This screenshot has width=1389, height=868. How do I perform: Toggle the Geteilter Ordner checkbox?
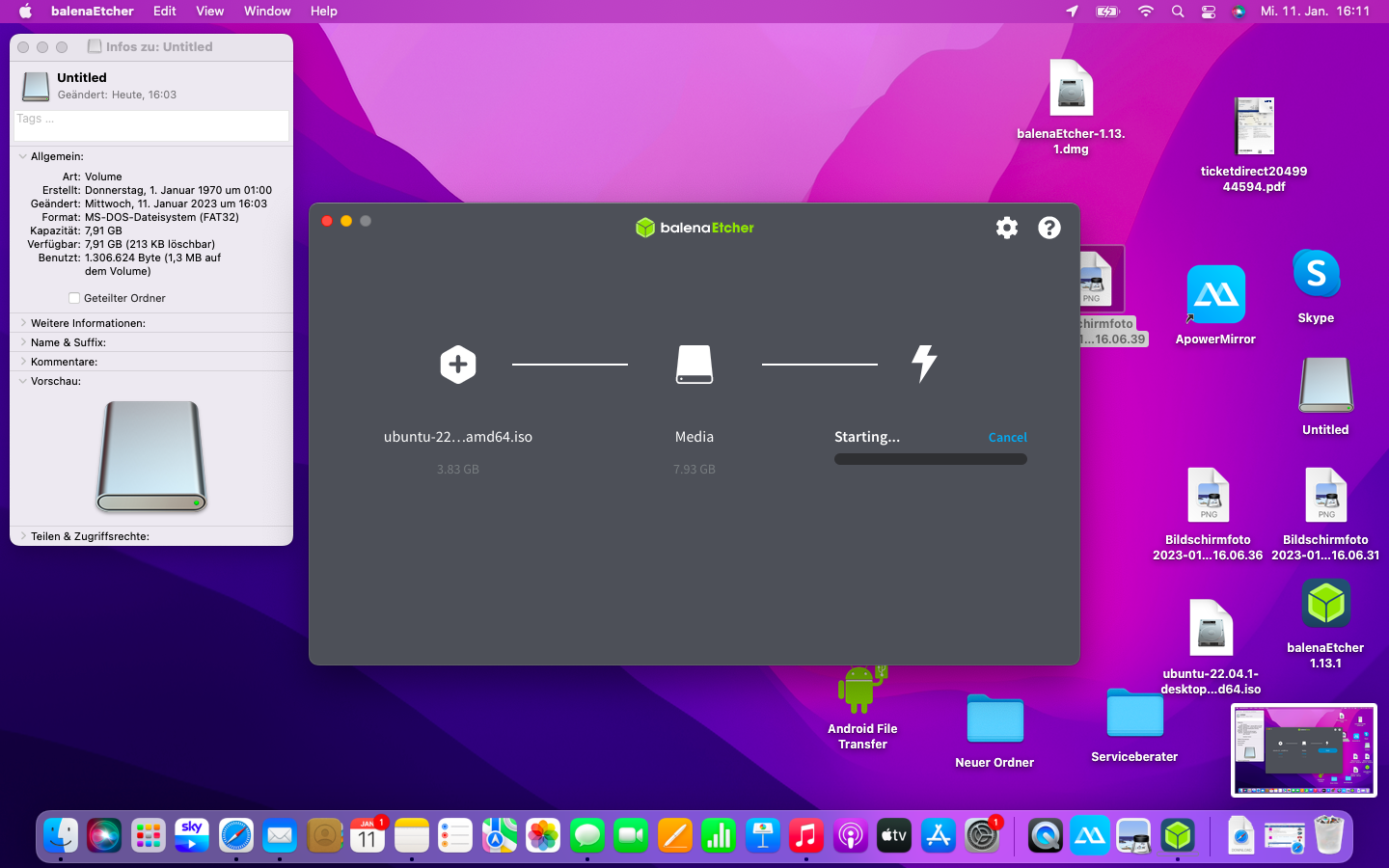click(x=74, y=298)
